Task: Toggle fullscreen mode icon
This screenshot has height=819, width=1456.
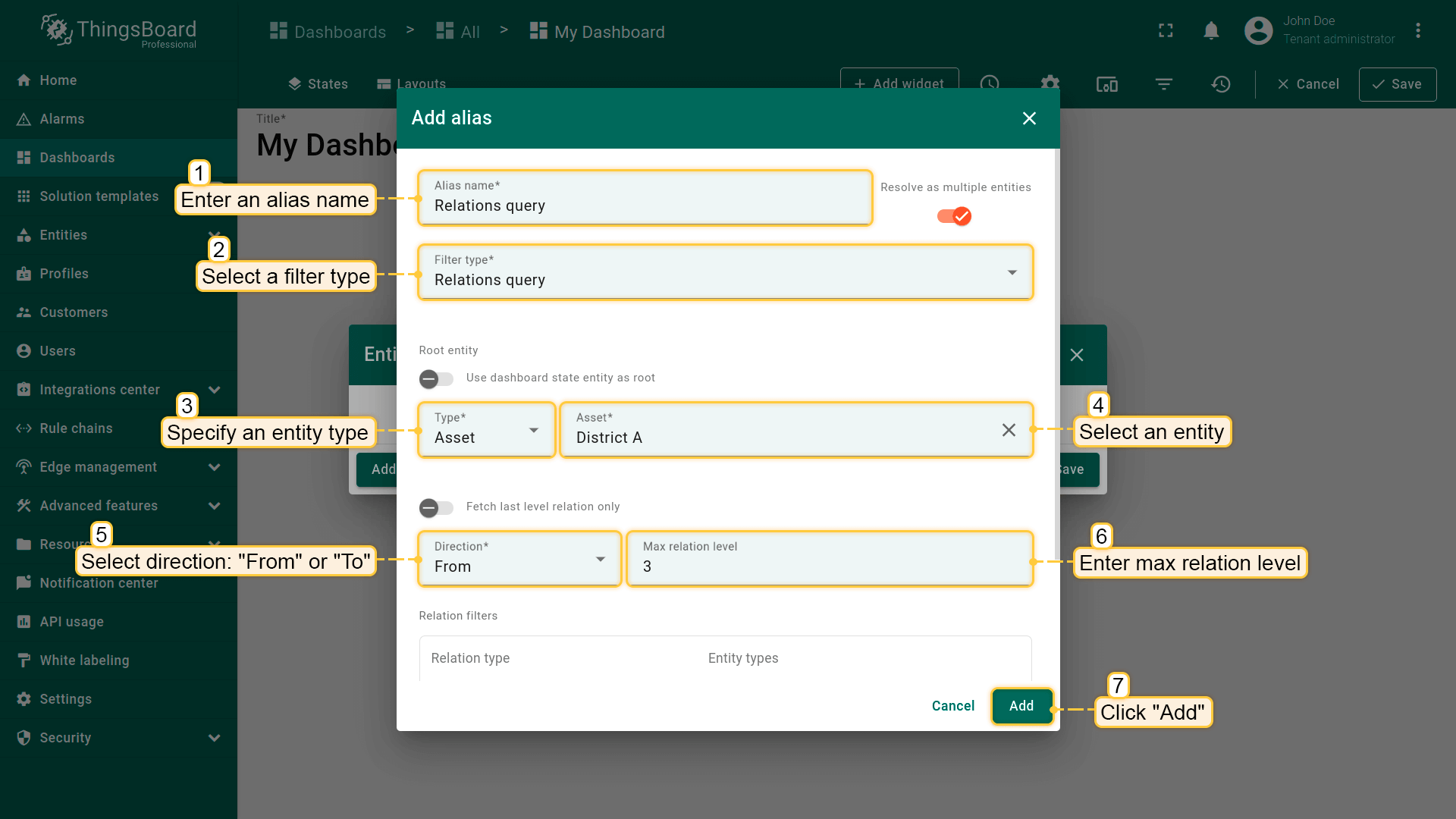Action: click(x=1166, y=31)
